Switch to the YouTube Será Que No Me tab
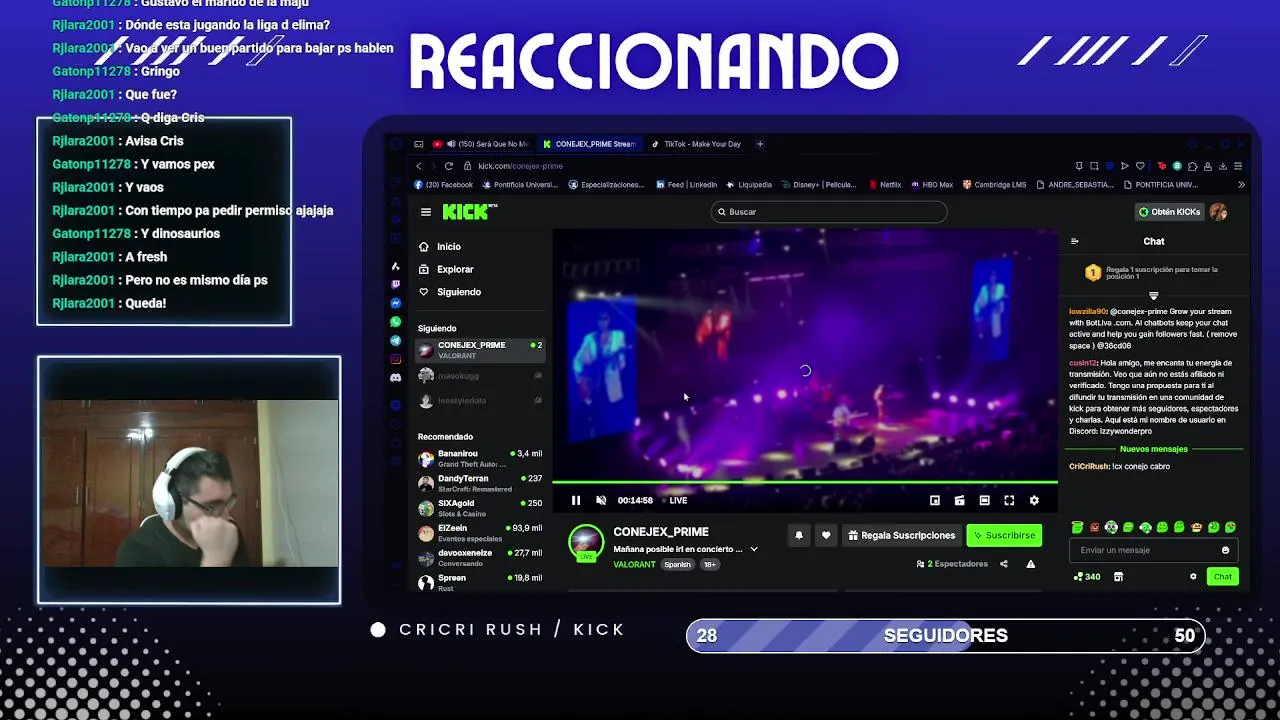1280x720 pixels. point(481,144)
